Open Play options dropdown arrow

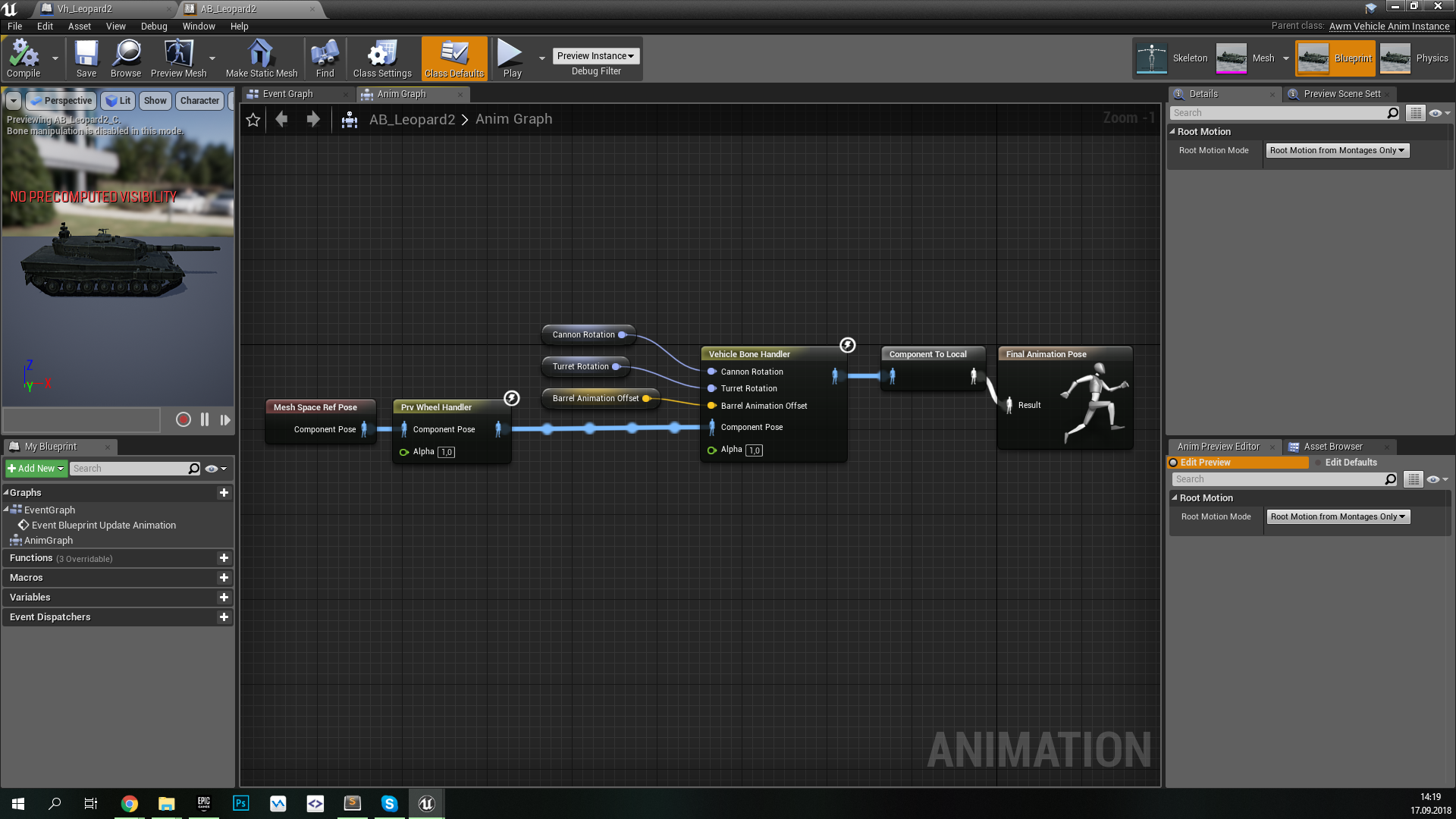point(541,58)
